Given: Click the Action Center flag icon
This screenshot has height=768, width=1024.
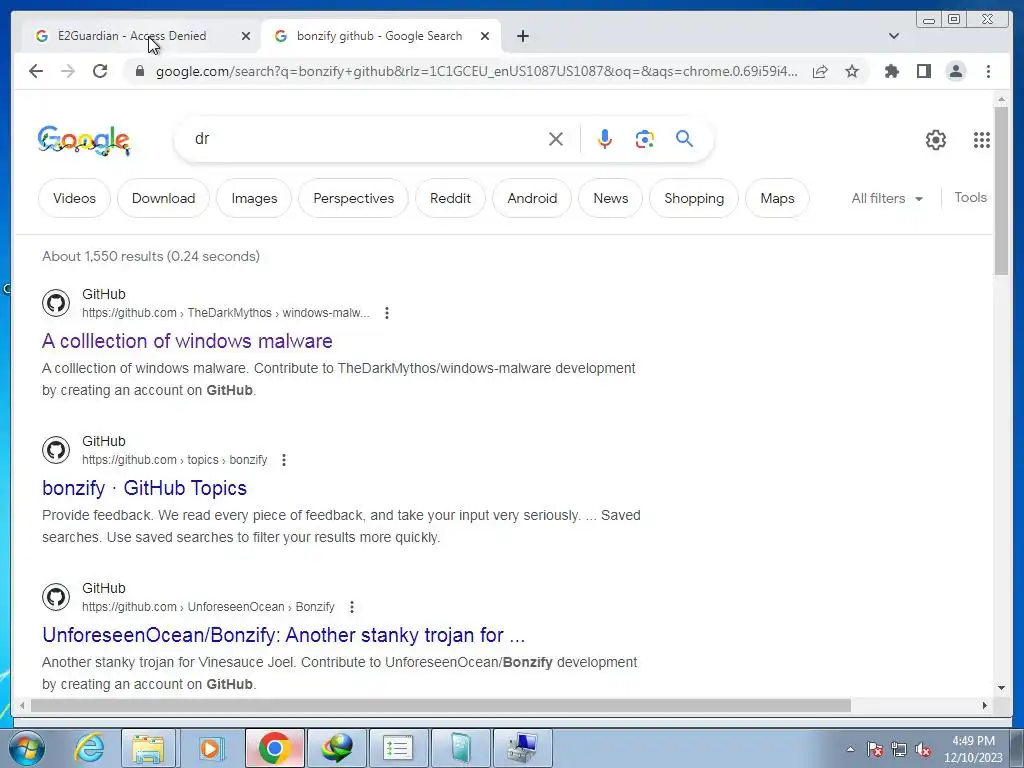Looking at the screenshot, I should click(x=874, y=750).
